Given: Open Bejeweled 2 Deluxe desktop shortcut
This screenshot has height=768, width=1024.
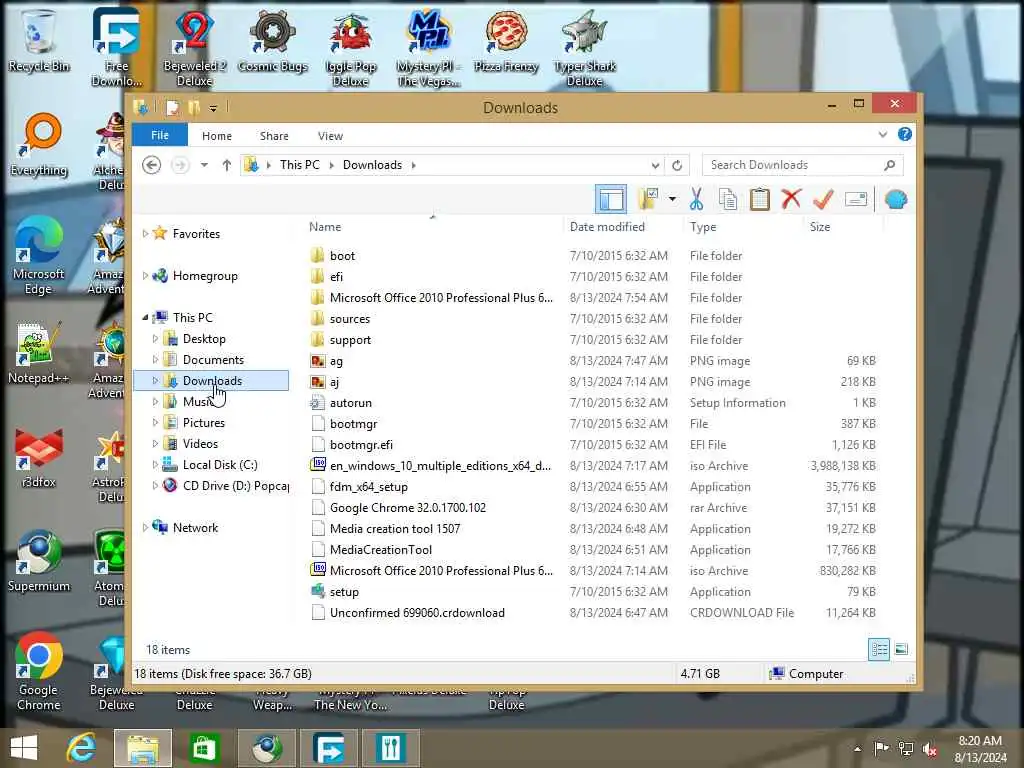Looking at the screenshot, I should (x=195, y=48).
